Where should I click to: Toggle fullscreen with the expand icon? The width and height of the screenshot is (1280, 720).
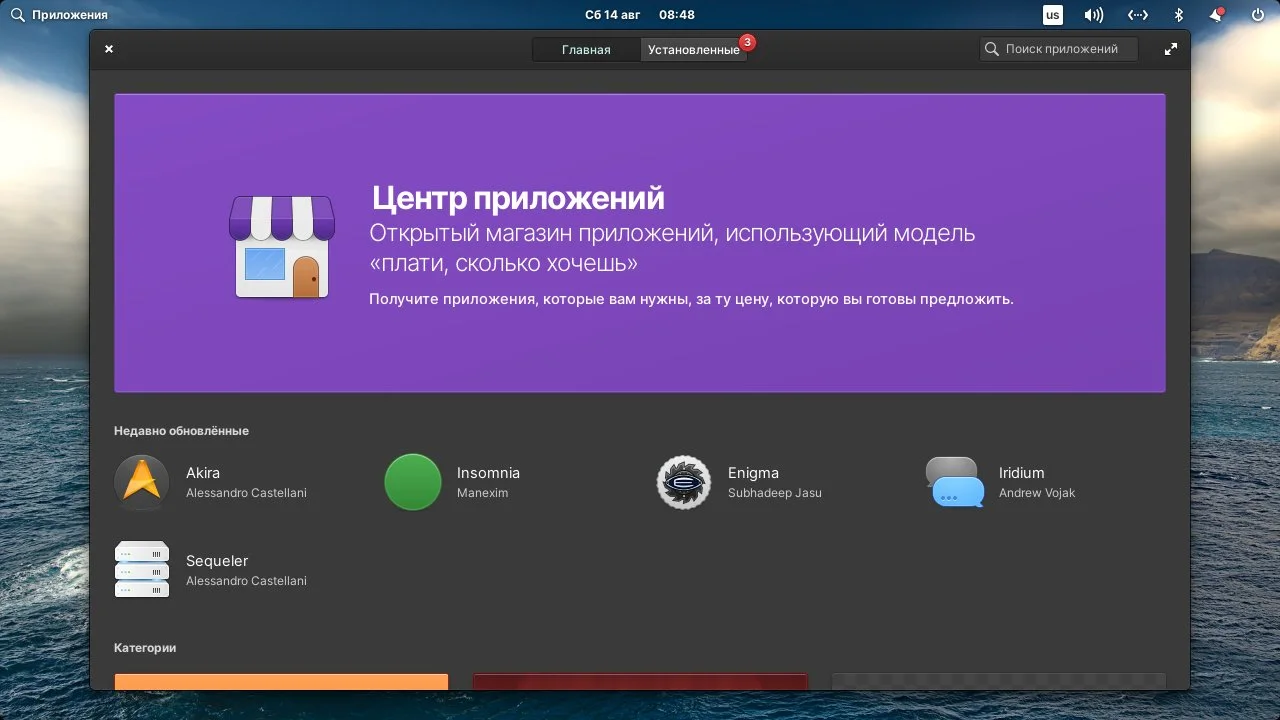click(1170, 48)
